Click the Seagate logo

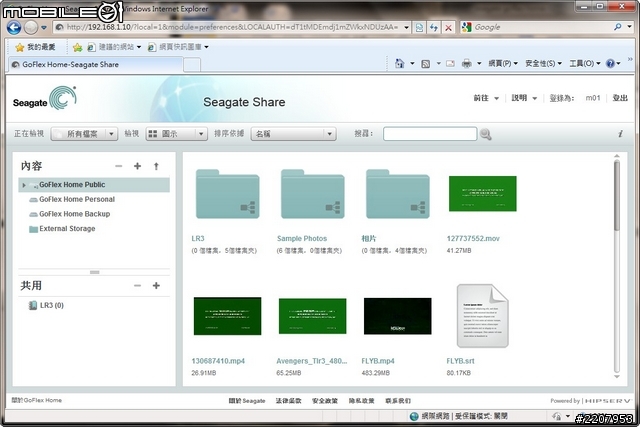pos(44,98)
